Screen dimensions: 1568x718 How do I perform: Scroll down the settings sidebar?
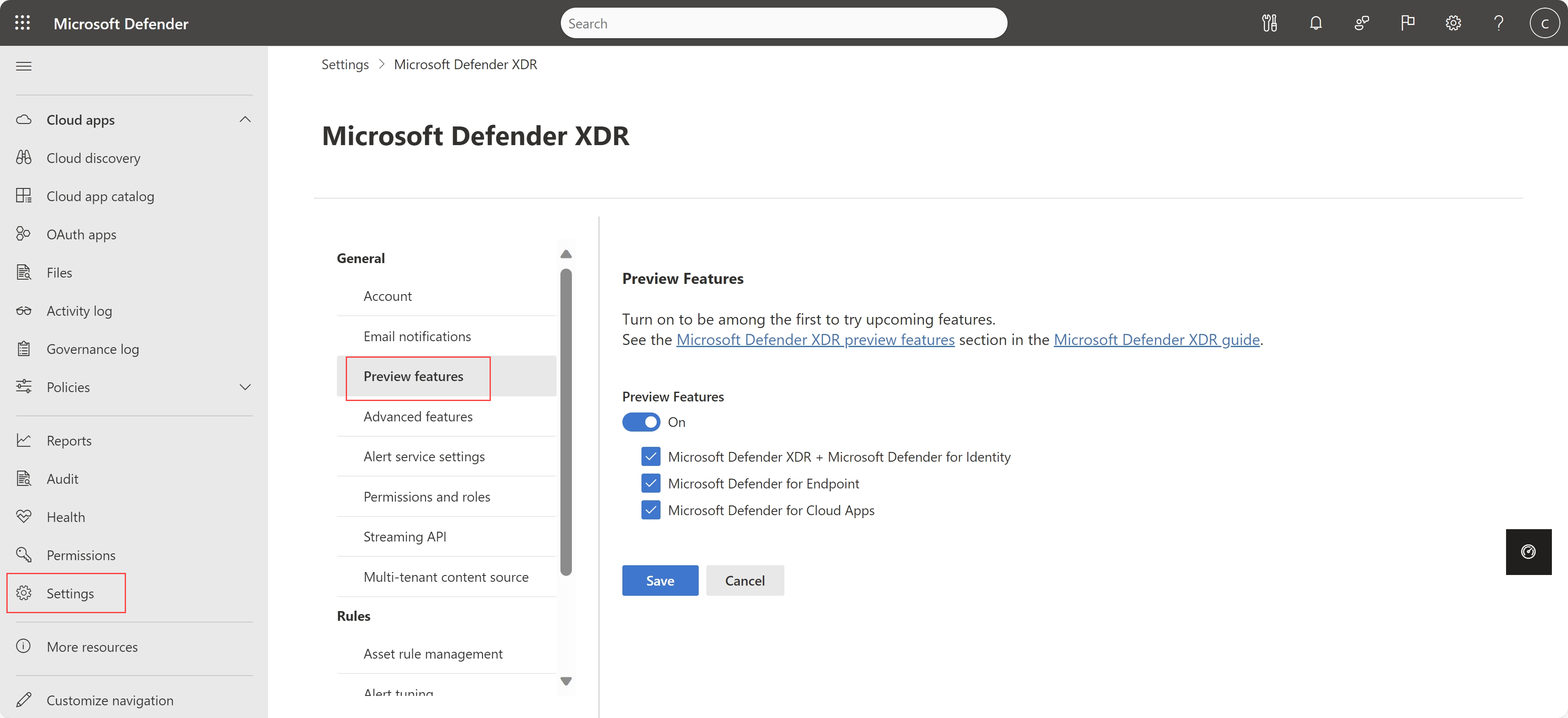567,681
